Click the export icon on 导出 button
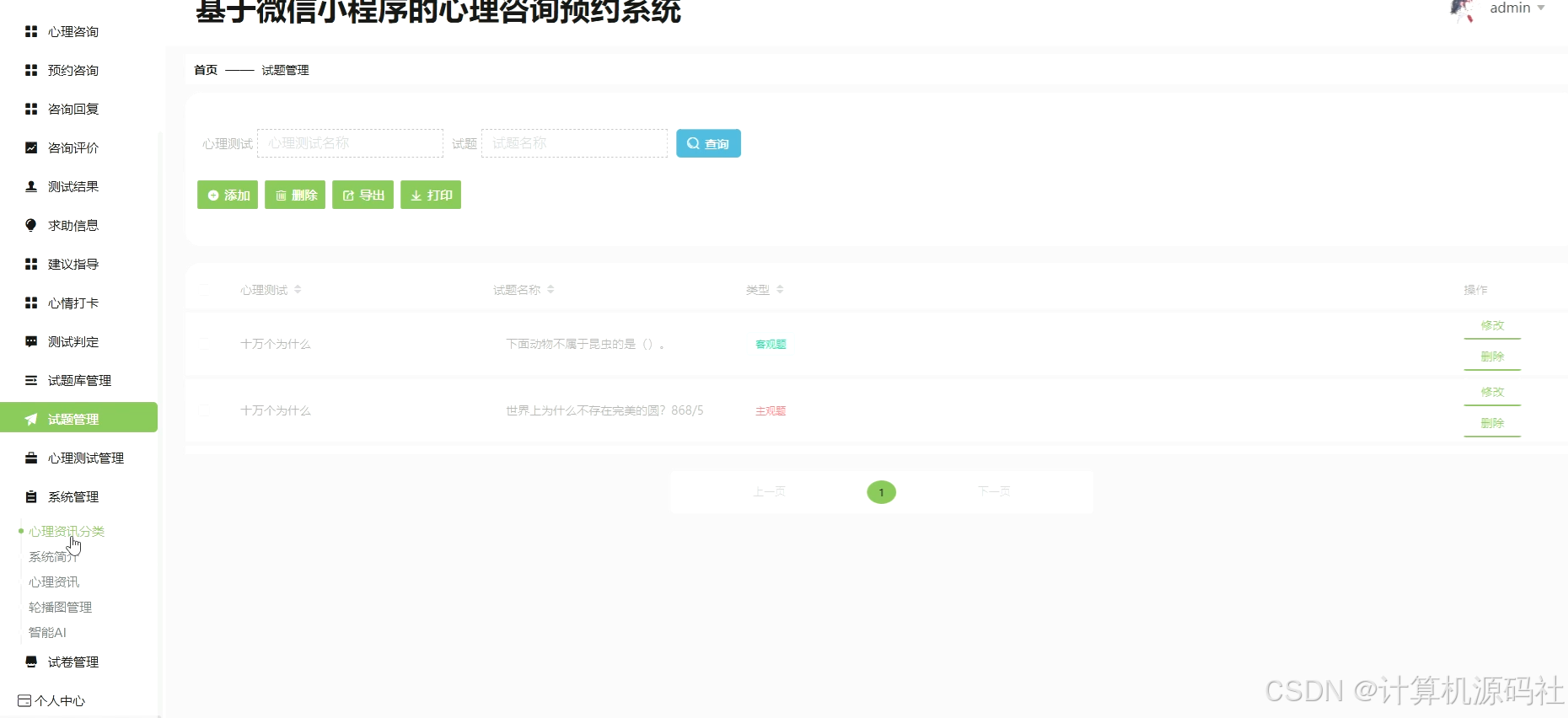The height and width of the screenshot is (718, 1568). click(348, 196)
